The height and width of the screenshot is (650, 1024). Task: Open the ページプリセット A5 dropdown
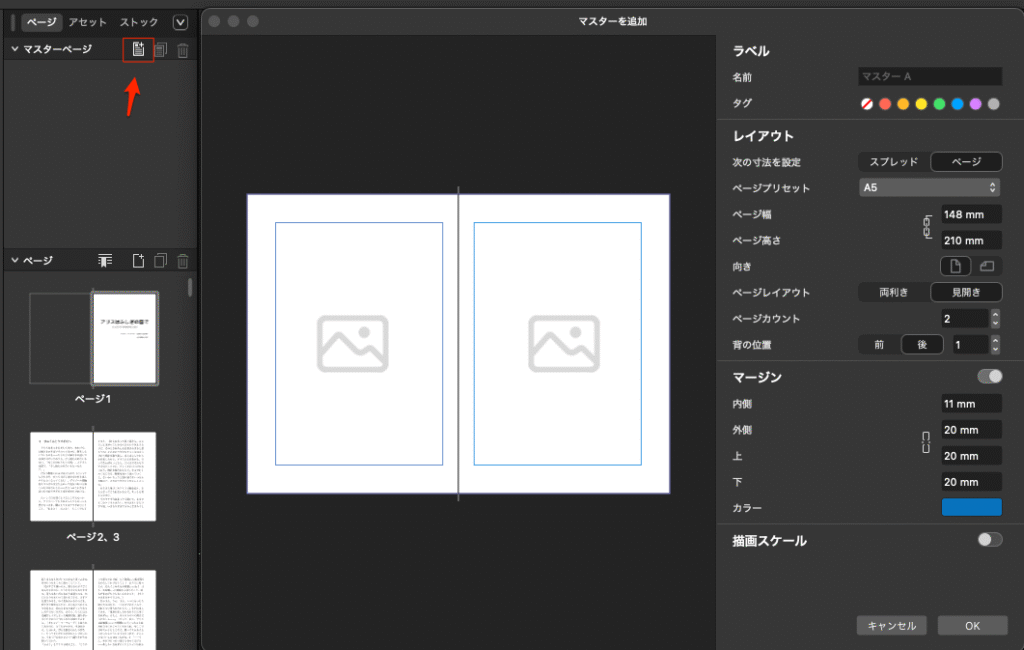coord(929,188)
